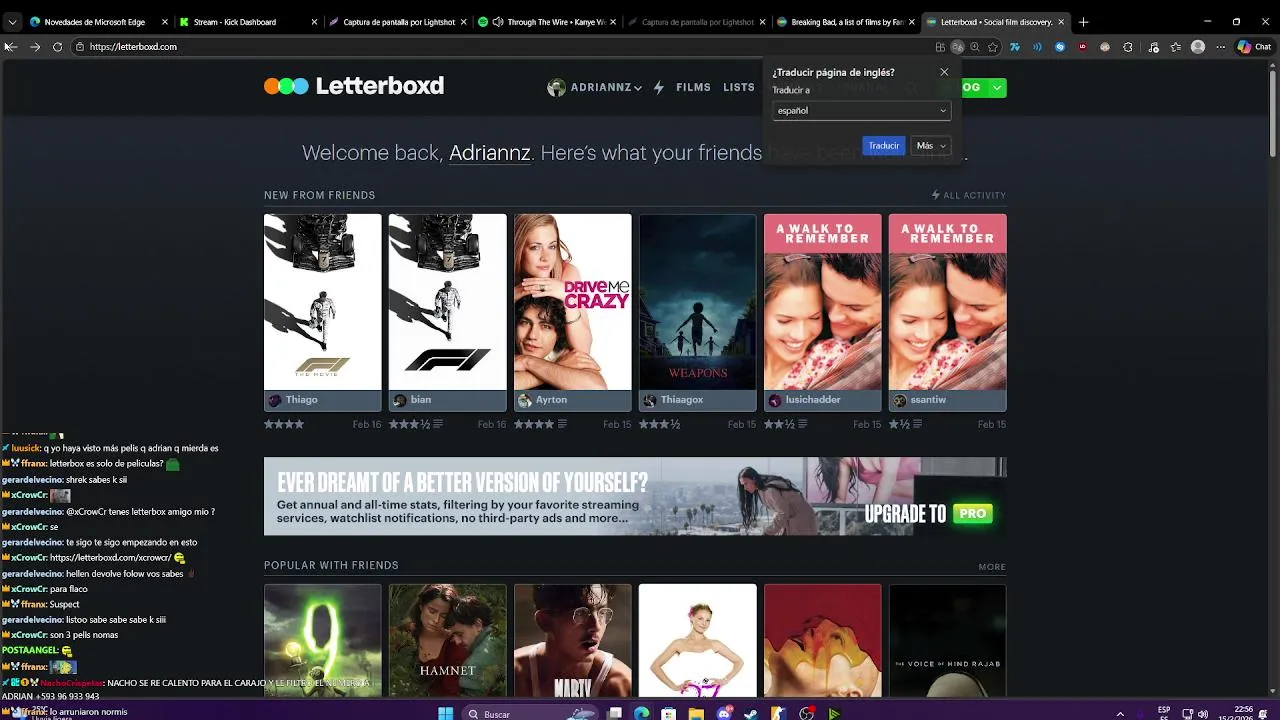Screen dimensions: 1280x720
Task: Click the Traducir button
Action: (x=883, y=146)
